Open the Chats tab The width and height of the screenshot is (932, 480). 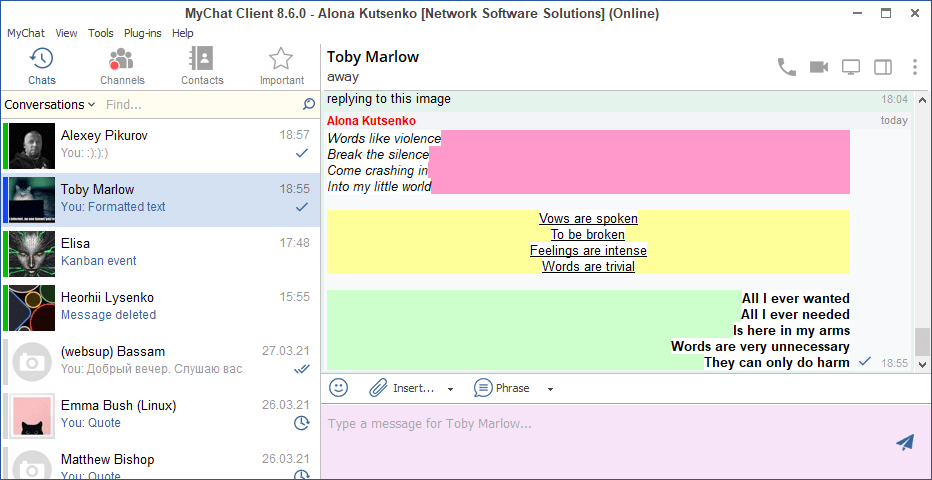click(x=42, y=67)
